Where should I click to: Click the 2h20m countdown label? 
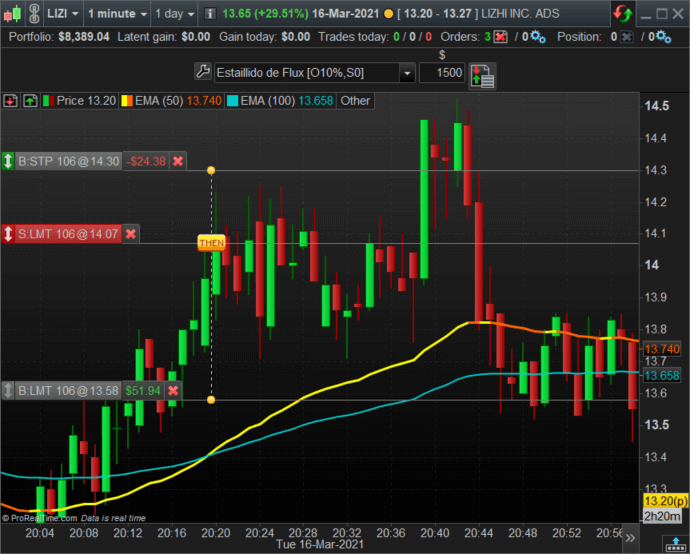point(662,516)
